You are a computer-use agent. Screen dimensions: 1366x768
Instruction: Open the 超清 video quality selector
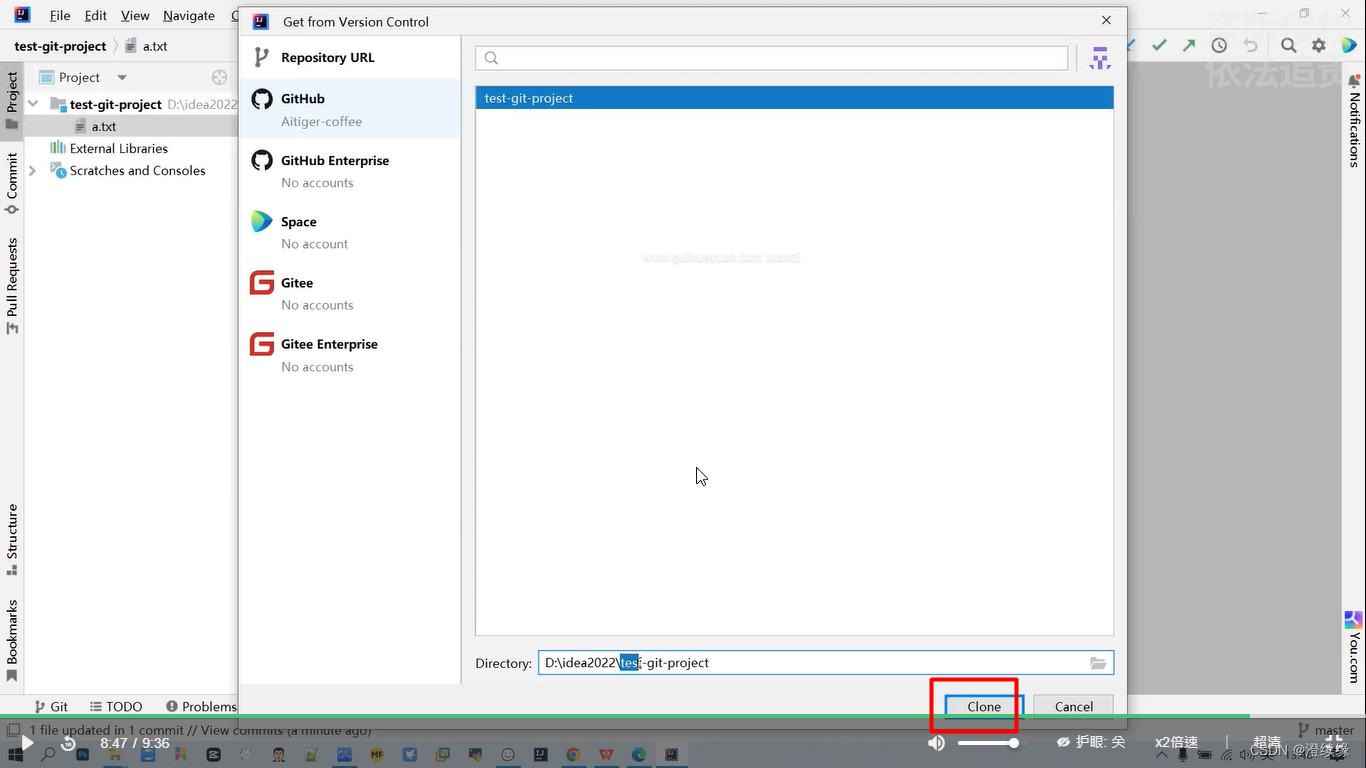point(1267,743)
